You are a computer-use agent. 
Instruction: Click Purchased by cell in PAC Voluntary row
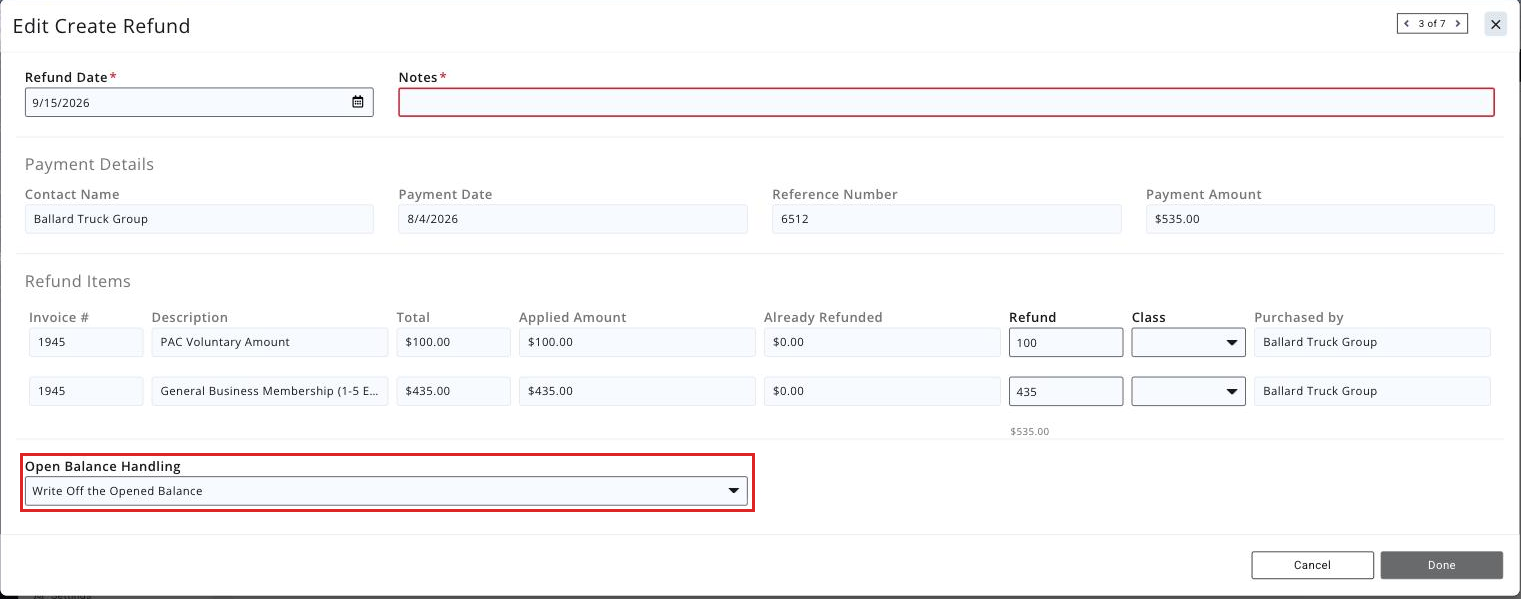[1372, 342]
